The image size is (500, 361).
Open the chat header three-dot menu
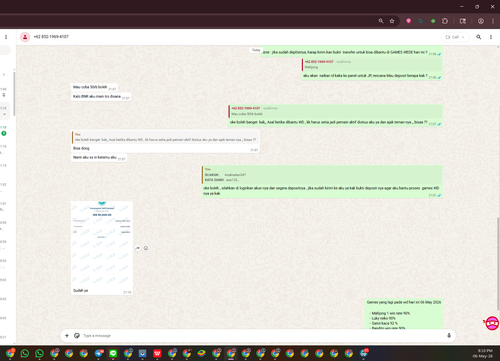(x=491, y=37)
